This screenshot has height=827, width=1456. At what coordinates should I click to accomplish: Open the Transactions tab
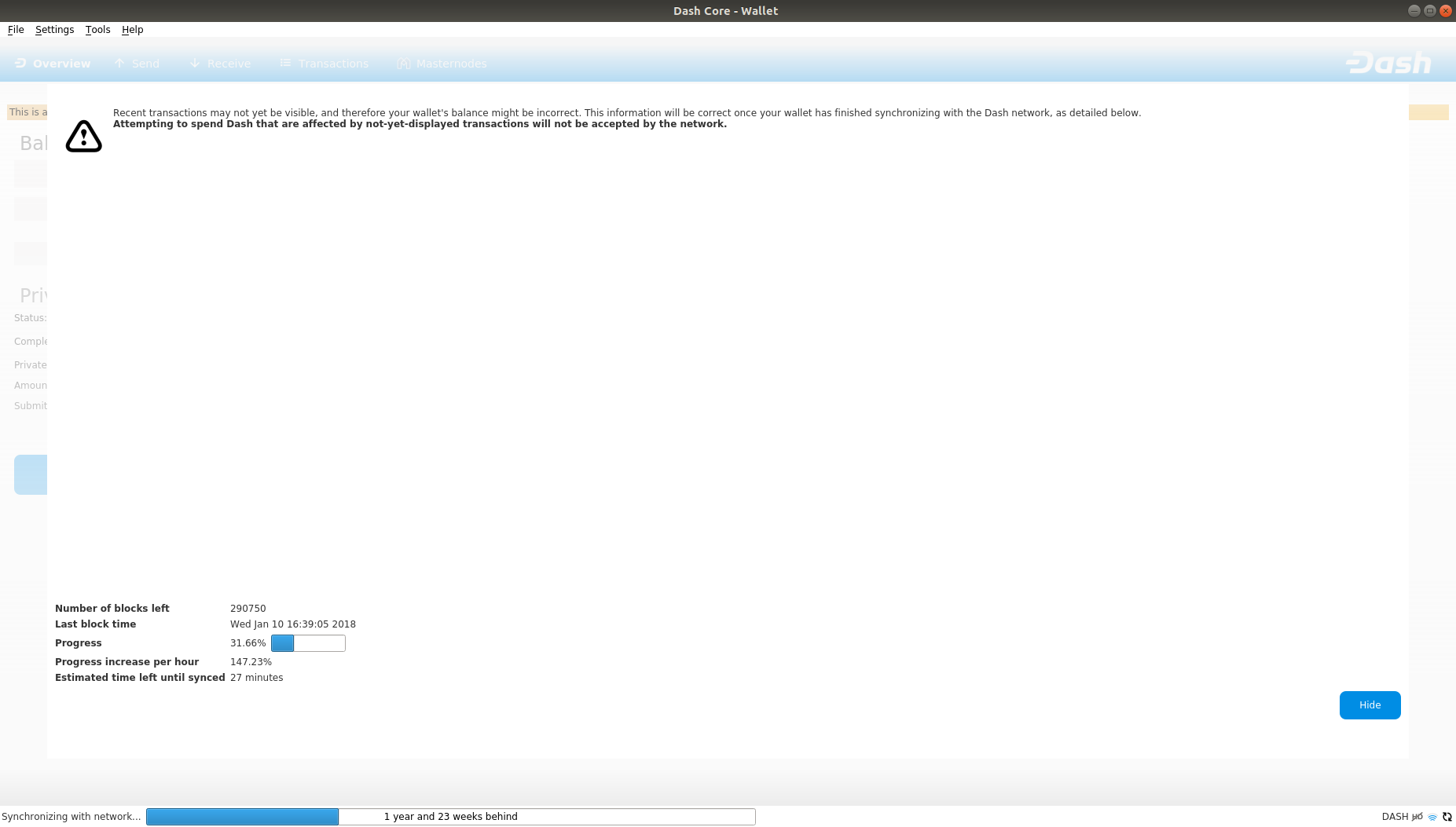coord(324,64)
